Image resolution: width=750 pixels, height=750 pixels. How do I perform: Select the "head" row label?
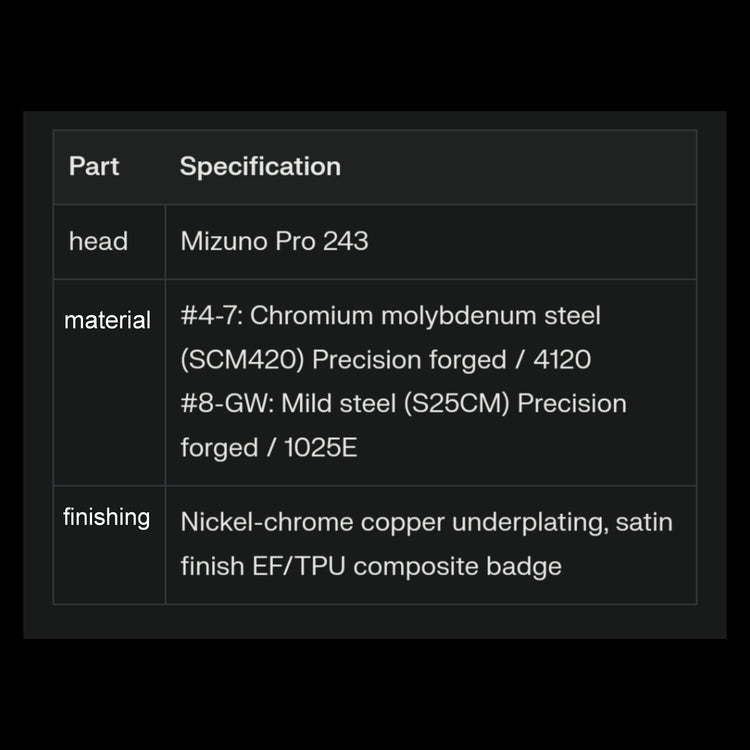(x=98, y=241)
